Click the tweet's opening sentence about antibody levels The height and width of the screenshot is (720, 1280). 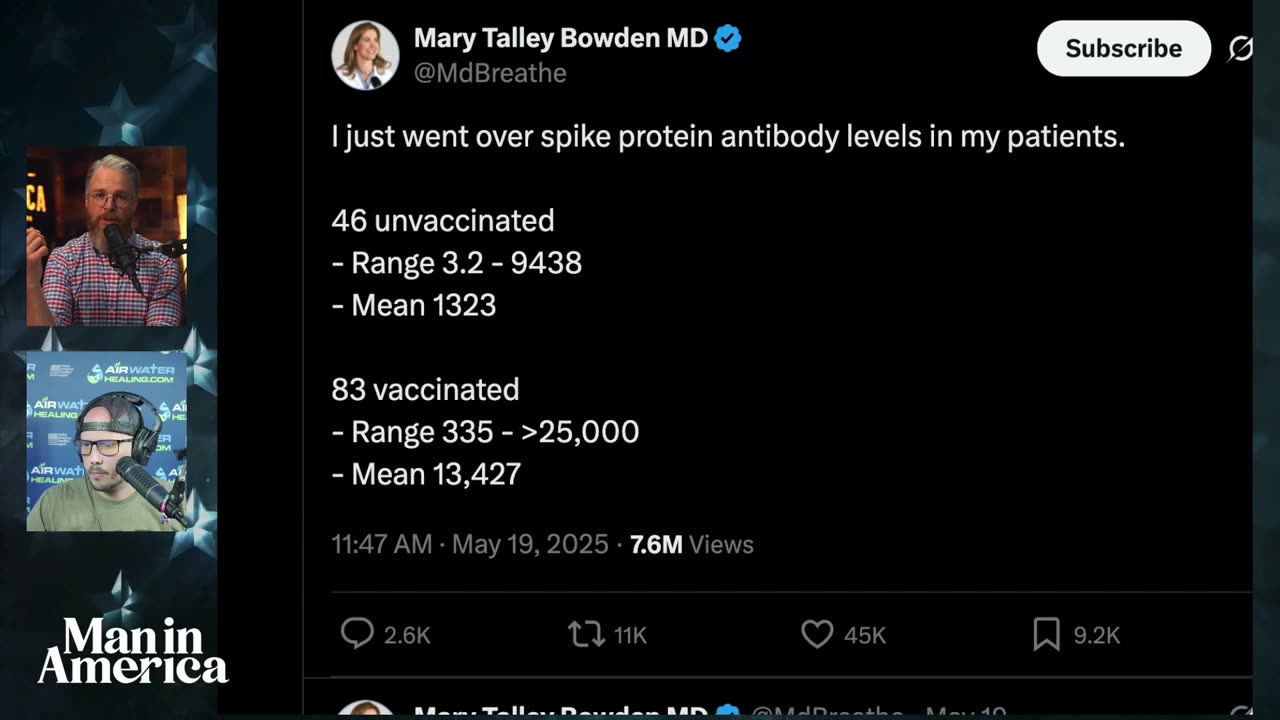click(x=728, y=136)
